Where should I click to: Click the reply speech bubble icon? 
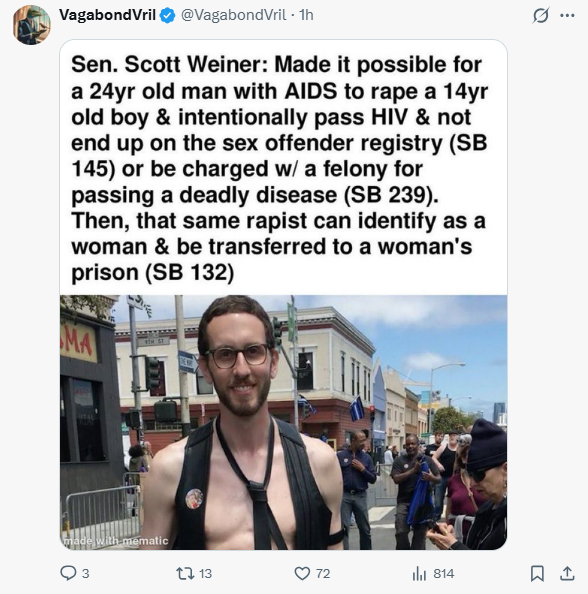tap(68, 573)
